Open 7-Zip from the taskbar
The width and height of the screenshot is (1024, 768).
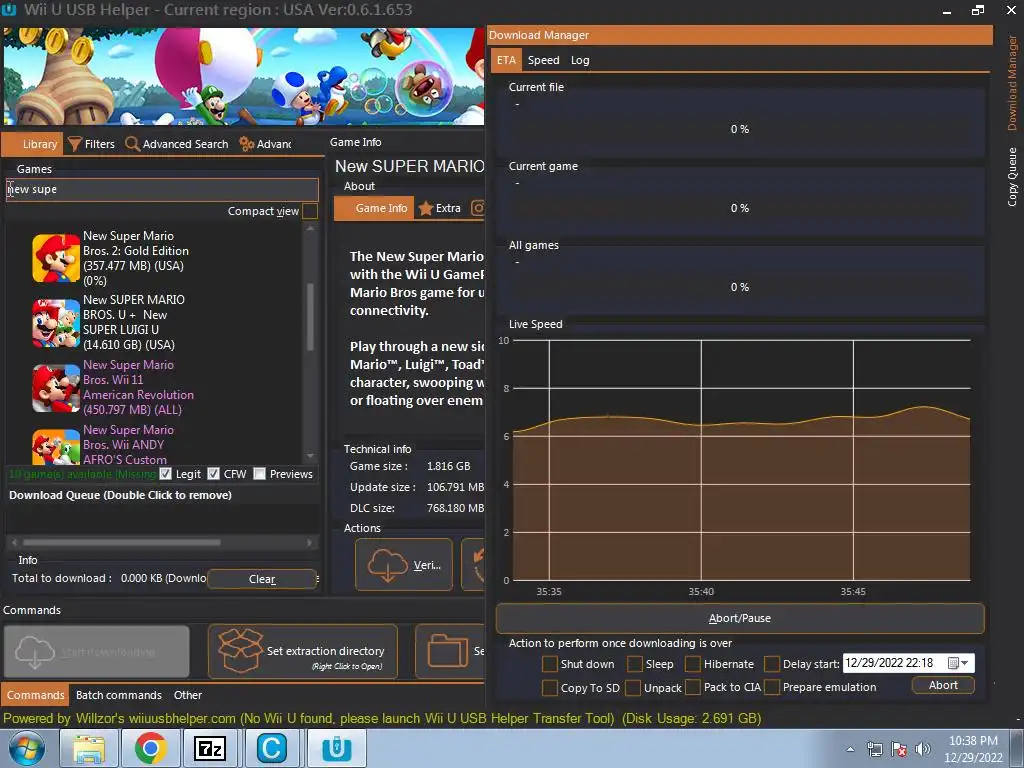[210, 748]
